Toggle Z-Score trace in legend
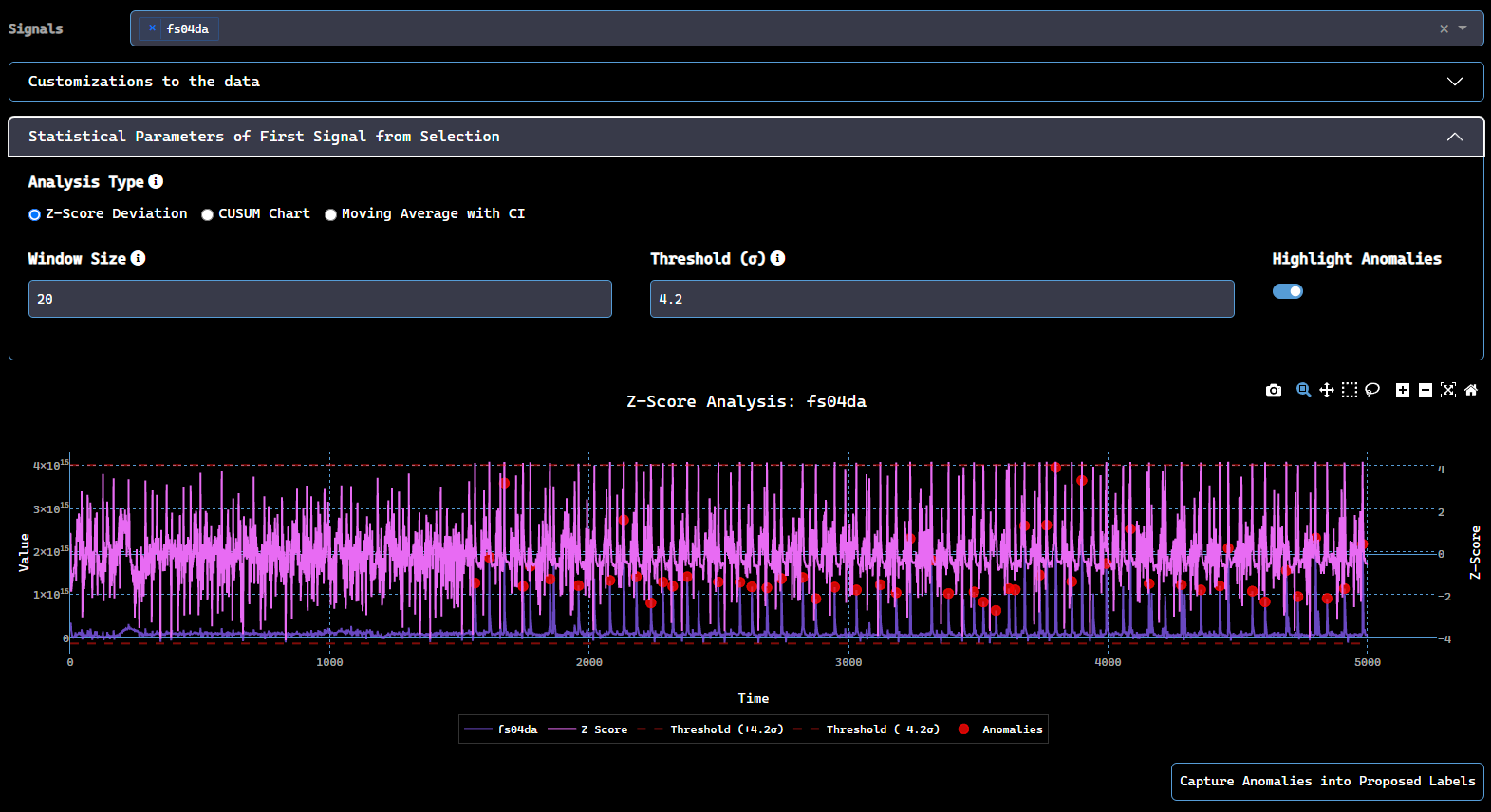The image size is (1491, 812). coord(588,729)
